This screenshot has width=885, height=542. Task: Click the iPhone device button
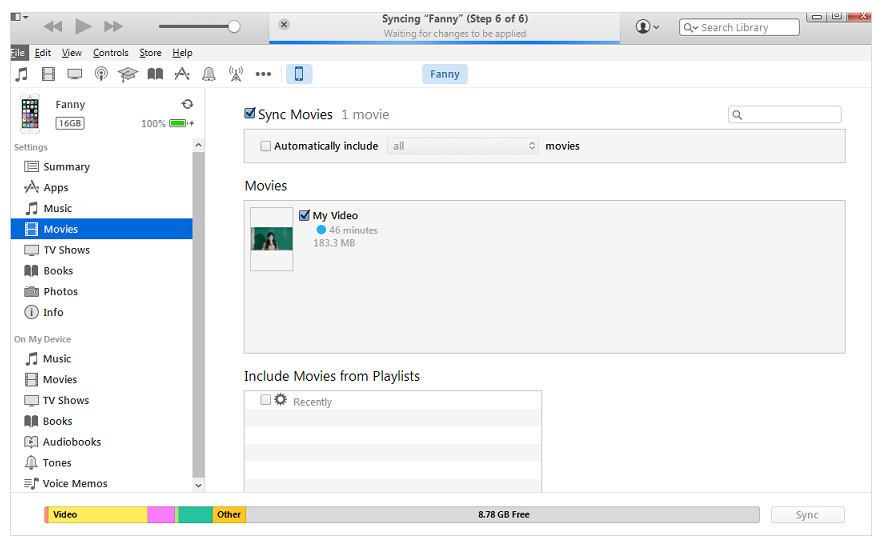(298, 74)
